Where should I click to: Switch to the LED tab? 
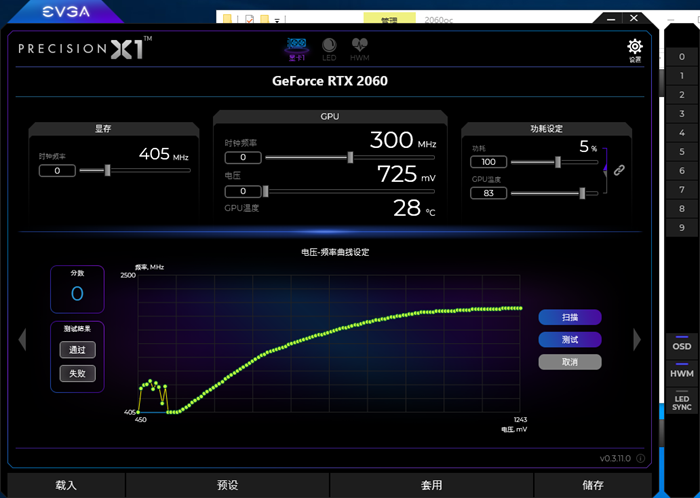(329, 49)
